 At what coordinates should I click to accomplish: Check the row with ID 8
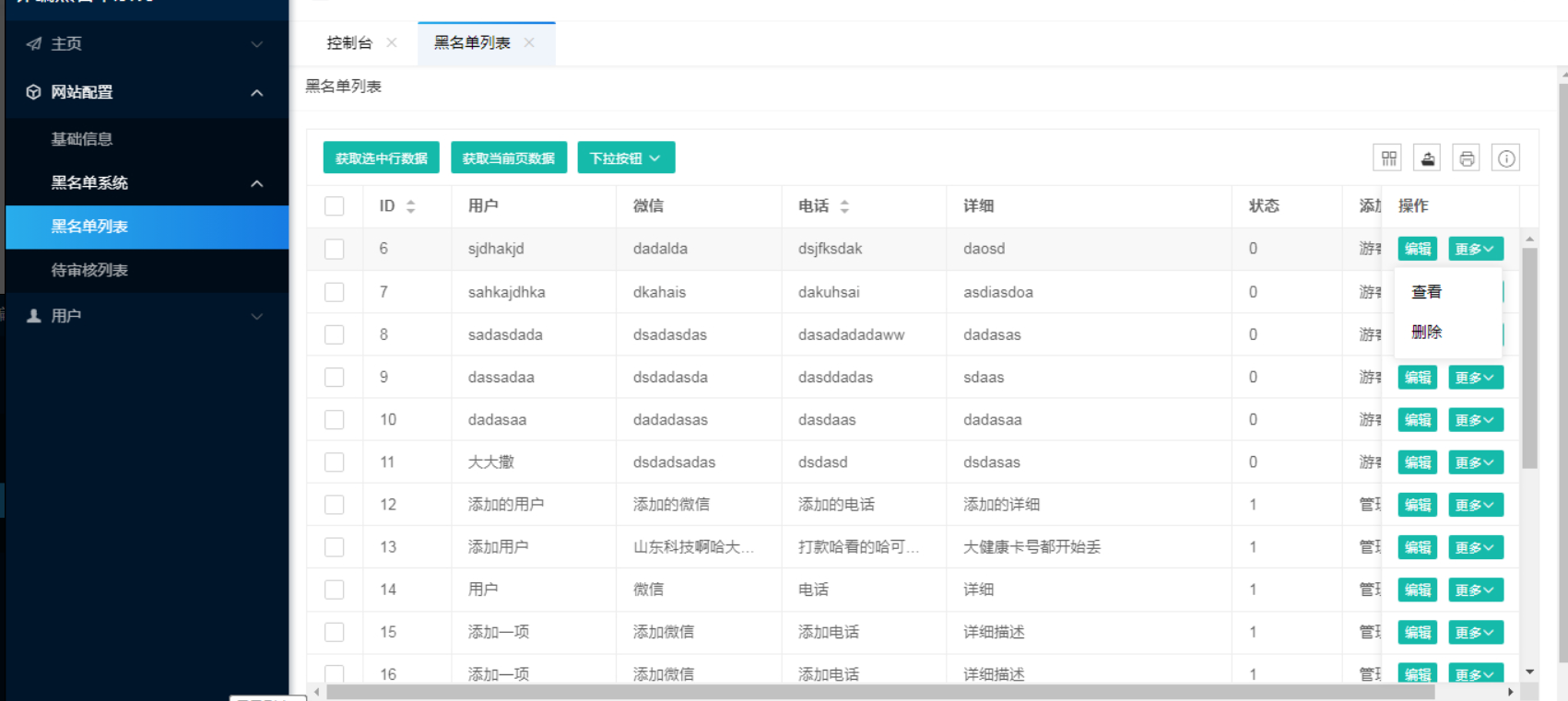pos(335,334)
